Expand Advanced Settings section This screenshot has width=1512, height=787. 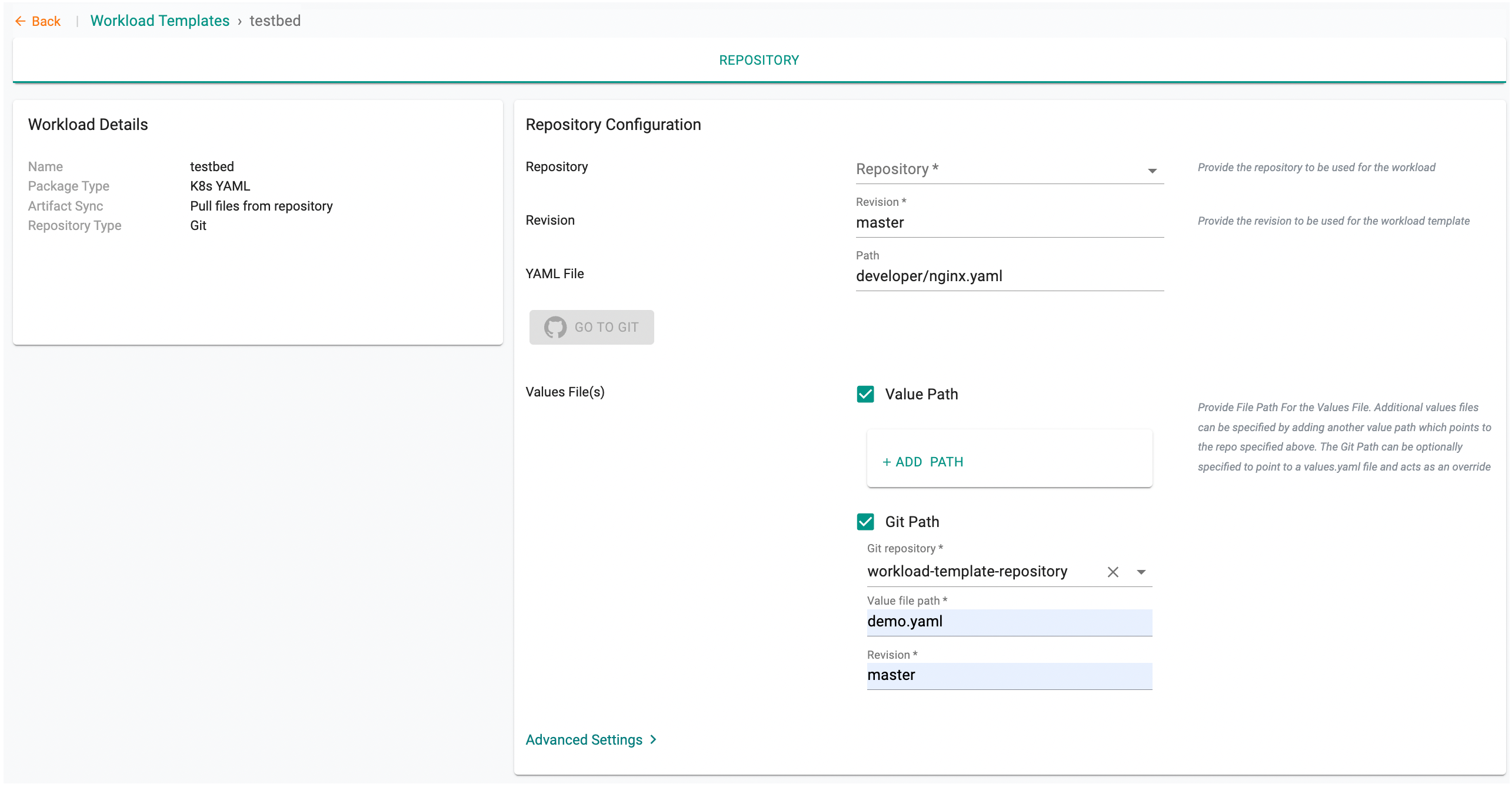tap(584, 739)
